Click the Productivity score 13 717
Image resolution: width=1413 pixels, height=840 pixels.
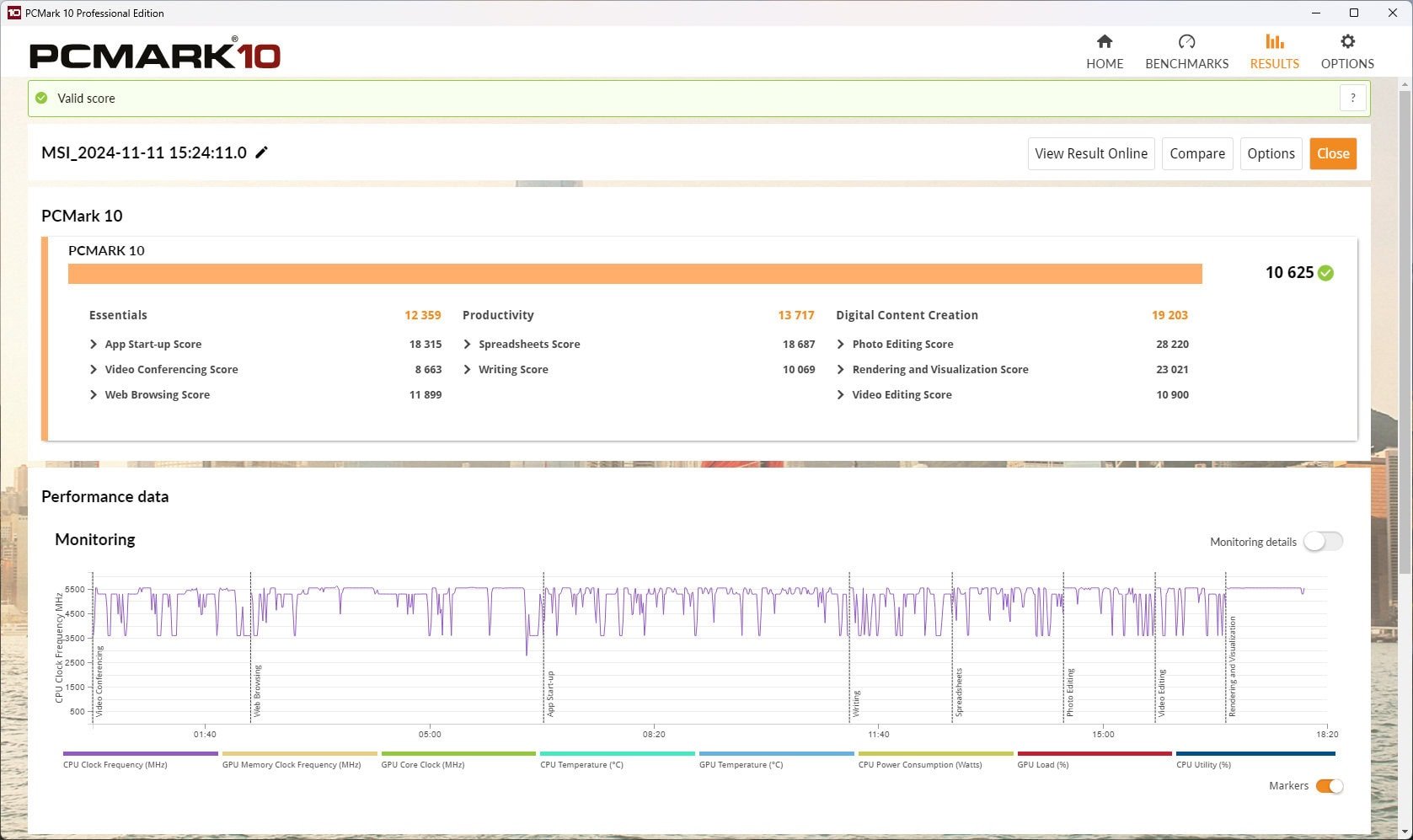click(x=796, y=315)
